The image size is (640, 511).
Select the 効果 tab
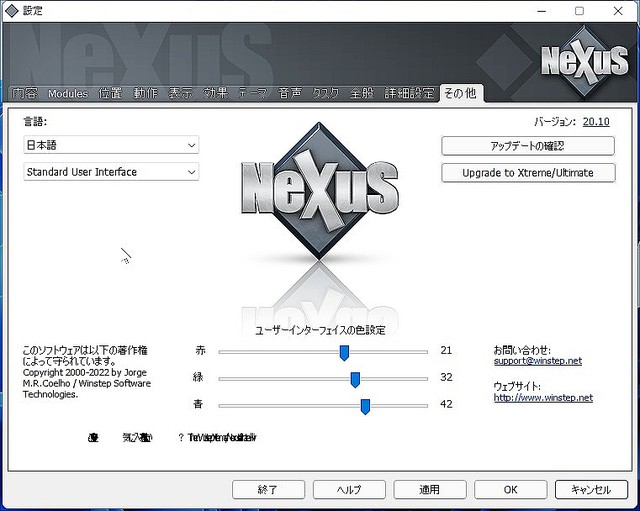point(215,94)
